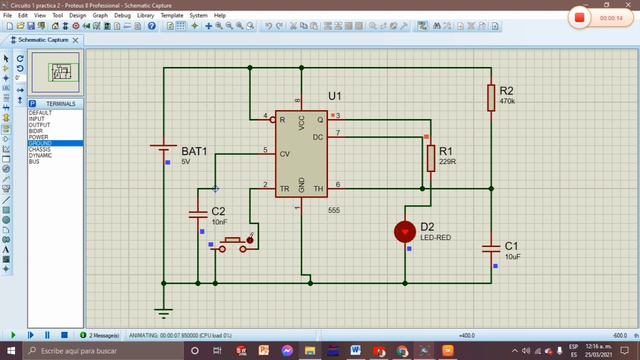Open the Design menu
This screenshot has height=360, width=640.
78,16
